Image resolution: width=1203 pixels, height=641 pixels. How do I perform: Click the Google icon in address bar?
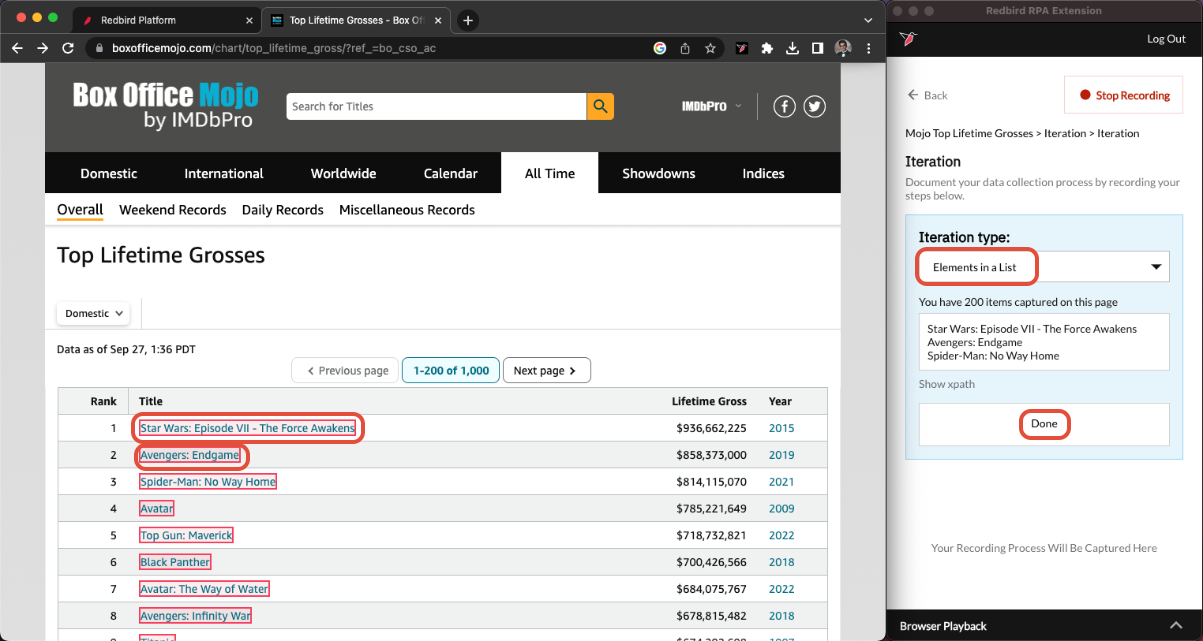click(660, 48)
